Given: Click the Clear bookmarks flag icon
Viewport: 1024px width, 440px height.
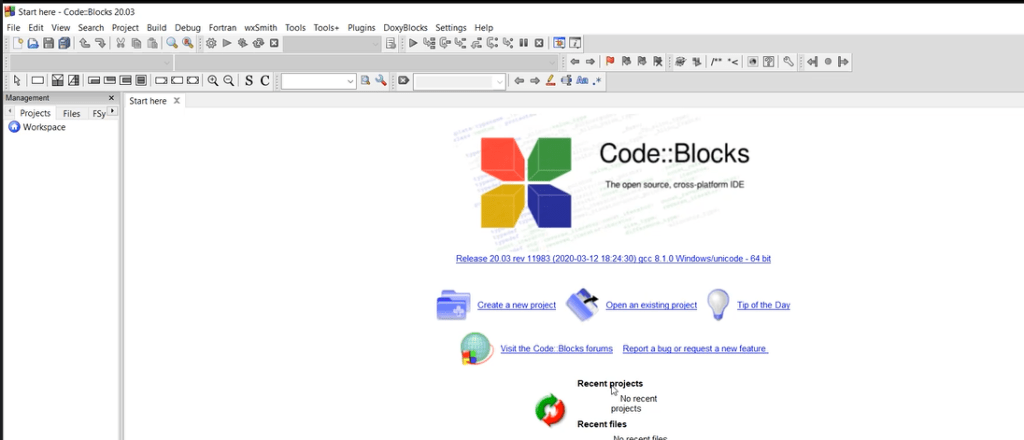Looking at the screenshot, I should [x=658, y=61].
